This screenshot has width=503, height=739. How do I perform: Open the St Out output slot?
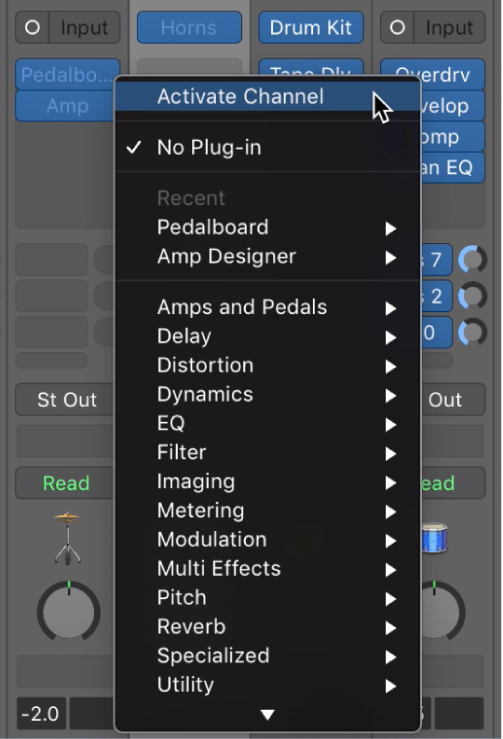point(66,400)
